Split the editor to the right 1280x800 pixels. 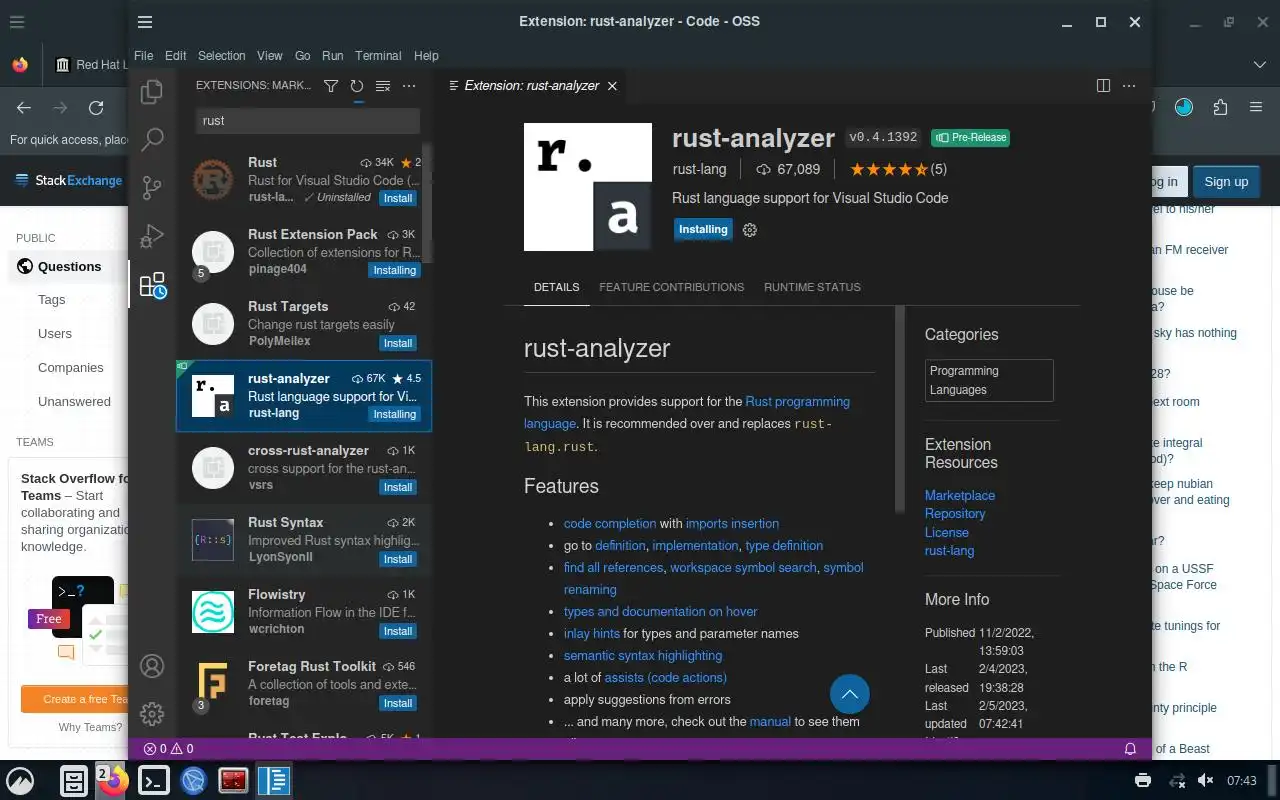(x=1104, y=86)
